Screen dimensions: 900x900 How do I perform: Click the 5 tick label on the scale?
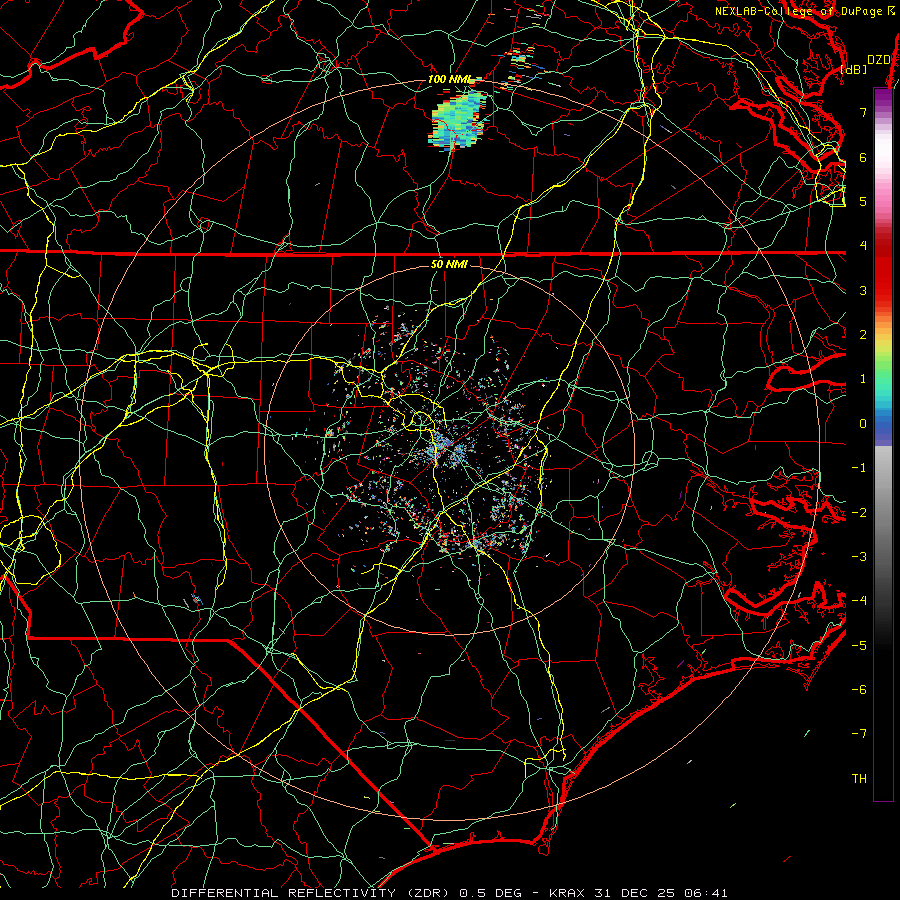click(863, 201)
